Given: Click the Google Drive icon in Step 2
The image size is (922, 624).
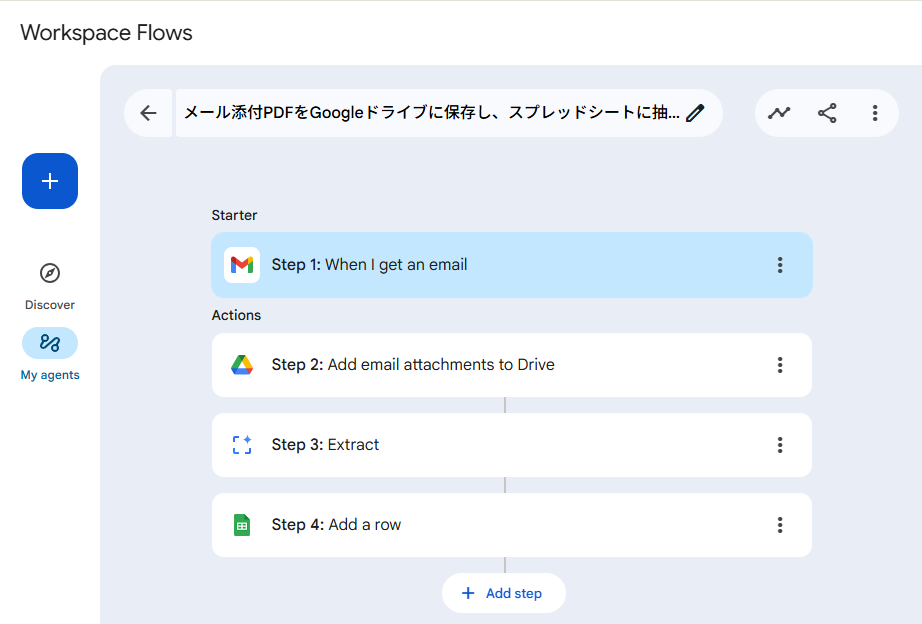Looking at the screenshot, I should coord(242,365).
